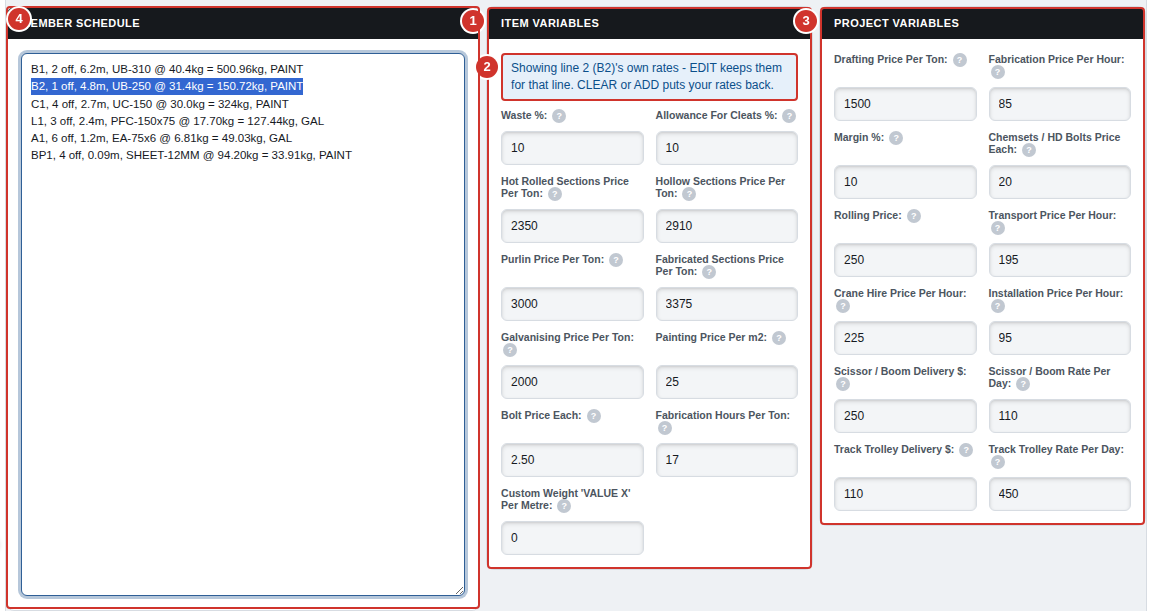Edit Custom Weight 'VALUE X' Per Metre field
The width and height of the screenshot is (1152, 611).
point(572,538)
